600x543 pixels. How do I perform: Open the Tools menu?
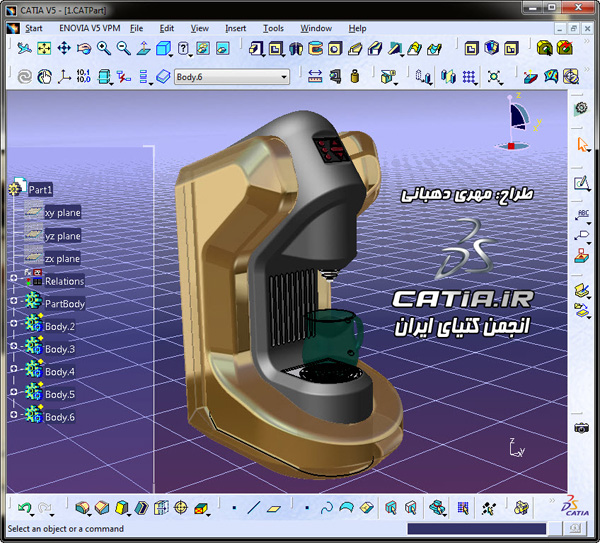pyautogui.click(x=273, y=28)
